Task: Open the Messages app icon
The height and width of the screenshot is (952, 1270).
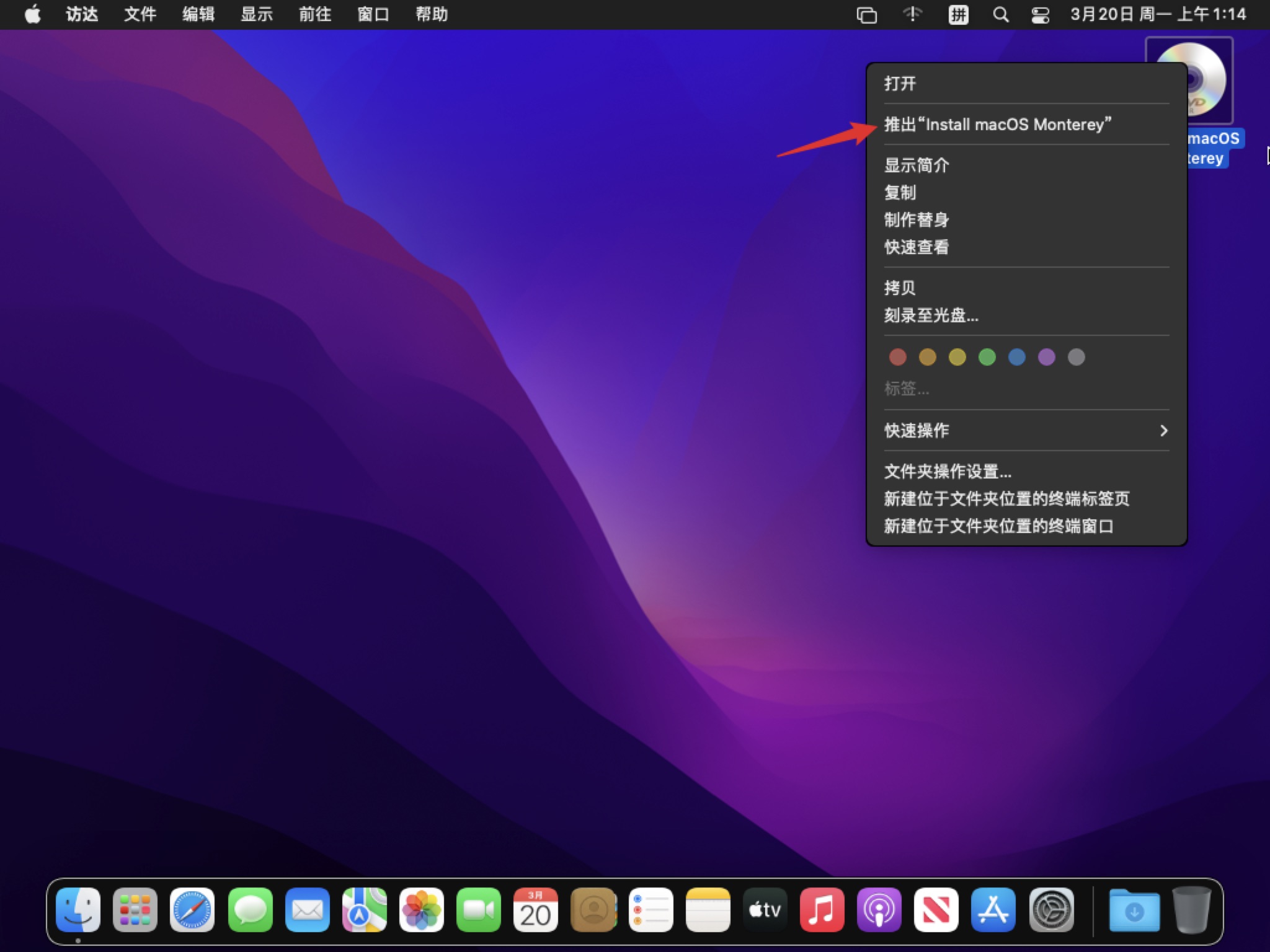Action: 250,910
